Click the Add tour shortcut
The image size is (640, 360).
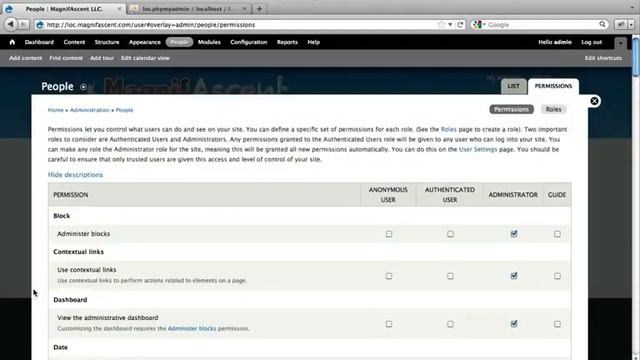(x=102, y=58)
